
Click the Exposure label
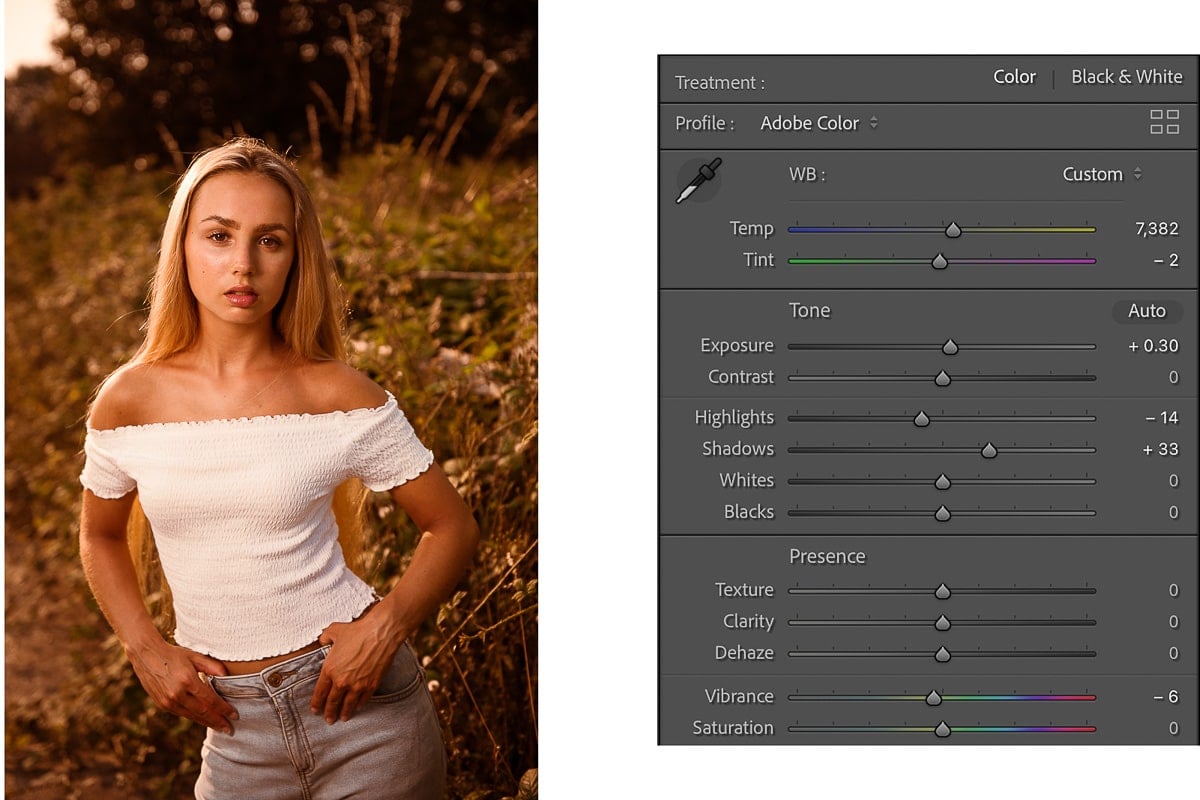click(x=737, y=346)
